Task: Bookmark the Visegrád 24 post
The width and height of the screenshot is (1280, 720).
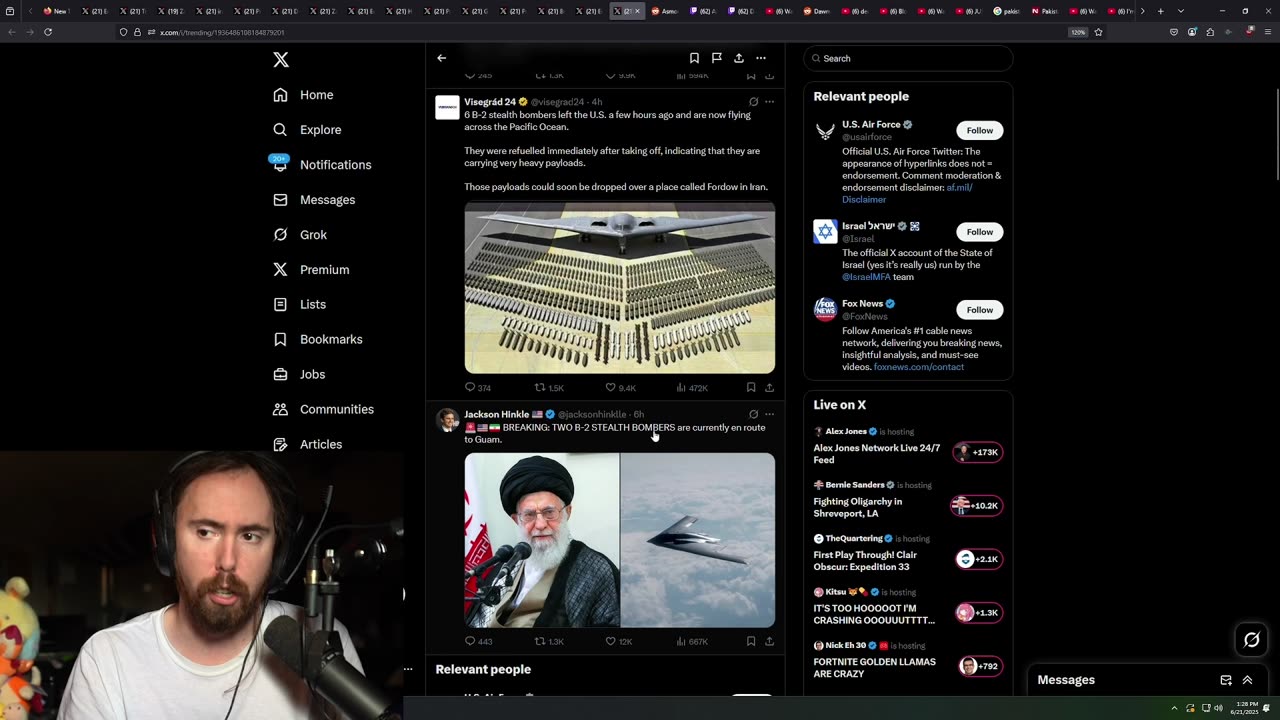Action: point(751,388)
